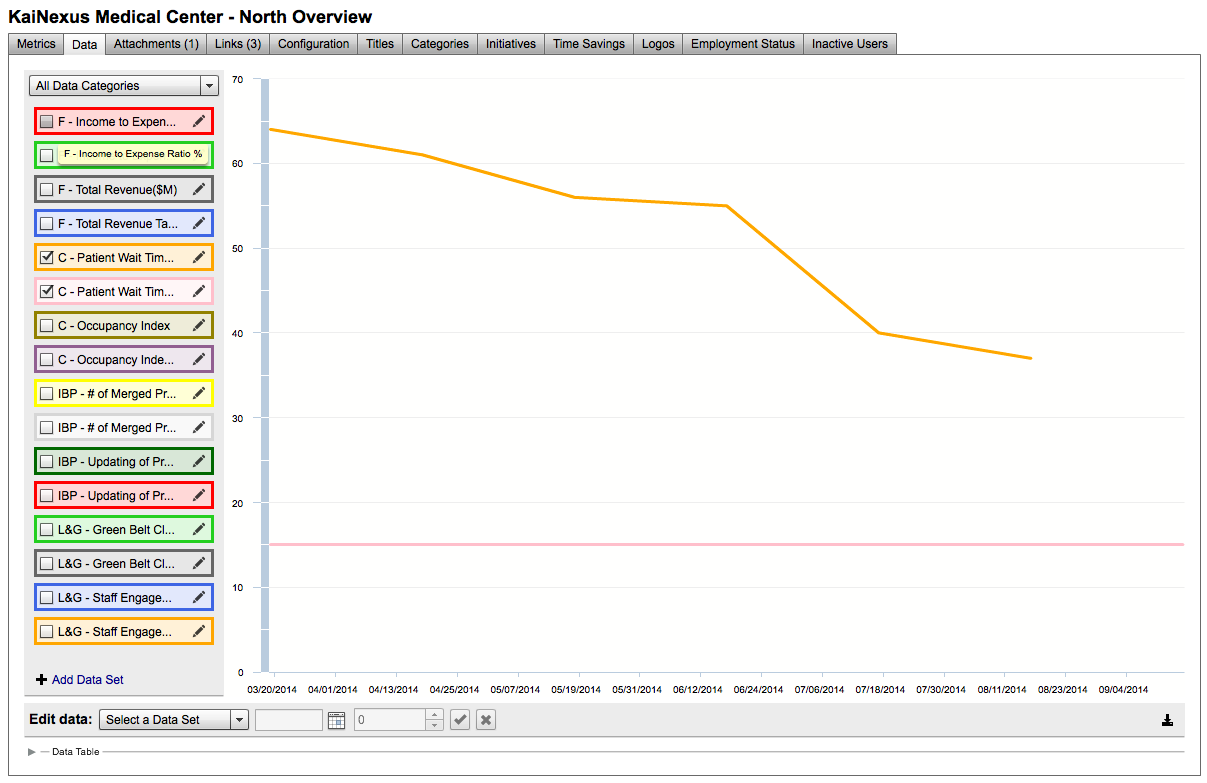This screenshot has width=1207, height=783.
Task: Open the Employment Status tab
Action: pyautogui.click(x=743, y=44)
